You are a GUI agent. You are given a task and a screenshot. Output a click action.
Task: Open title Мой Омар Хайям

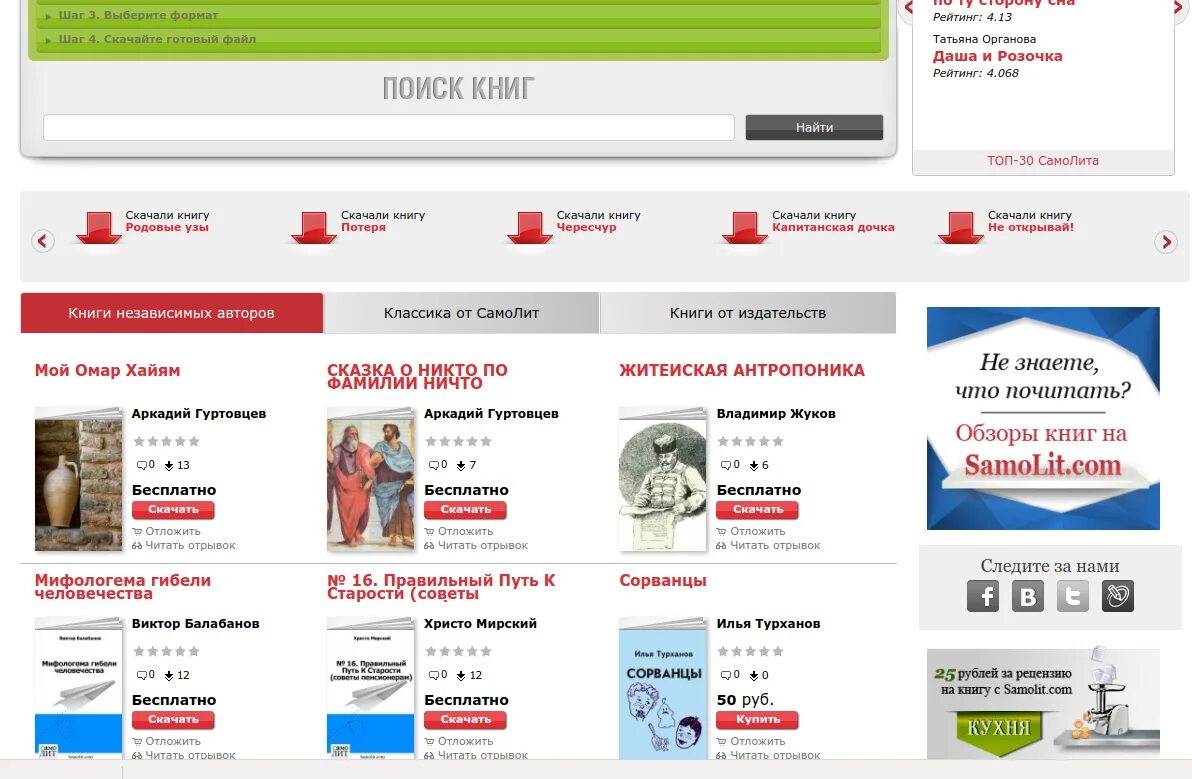[x=107, y=370]
